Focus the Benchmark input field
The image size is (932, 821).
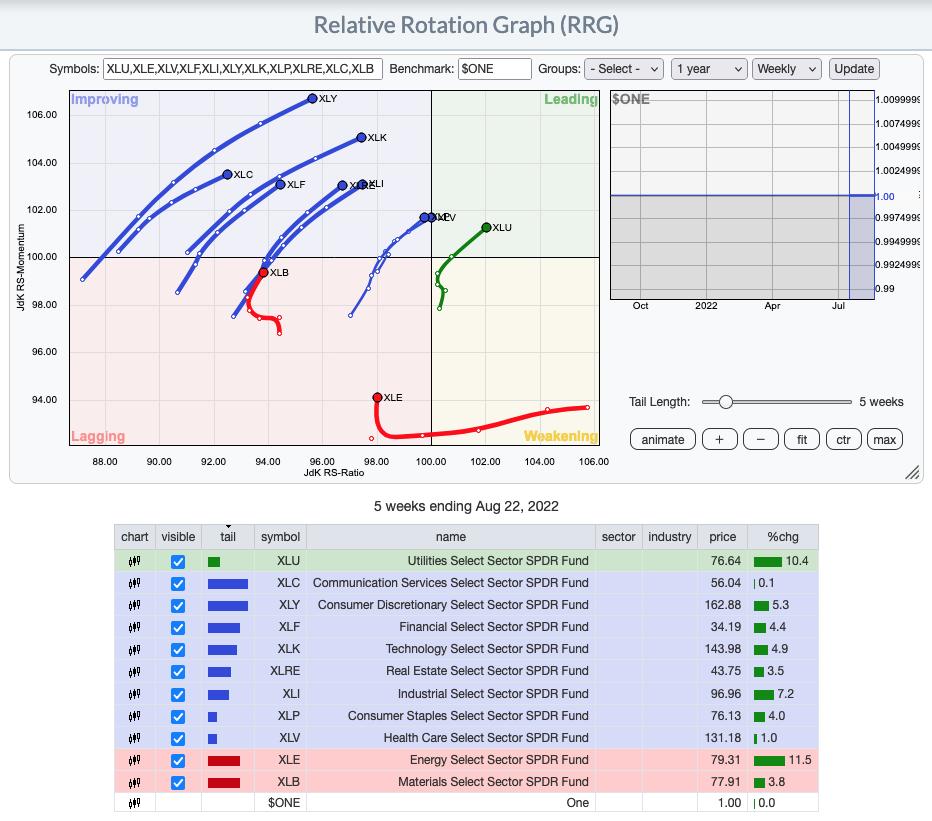495,69
